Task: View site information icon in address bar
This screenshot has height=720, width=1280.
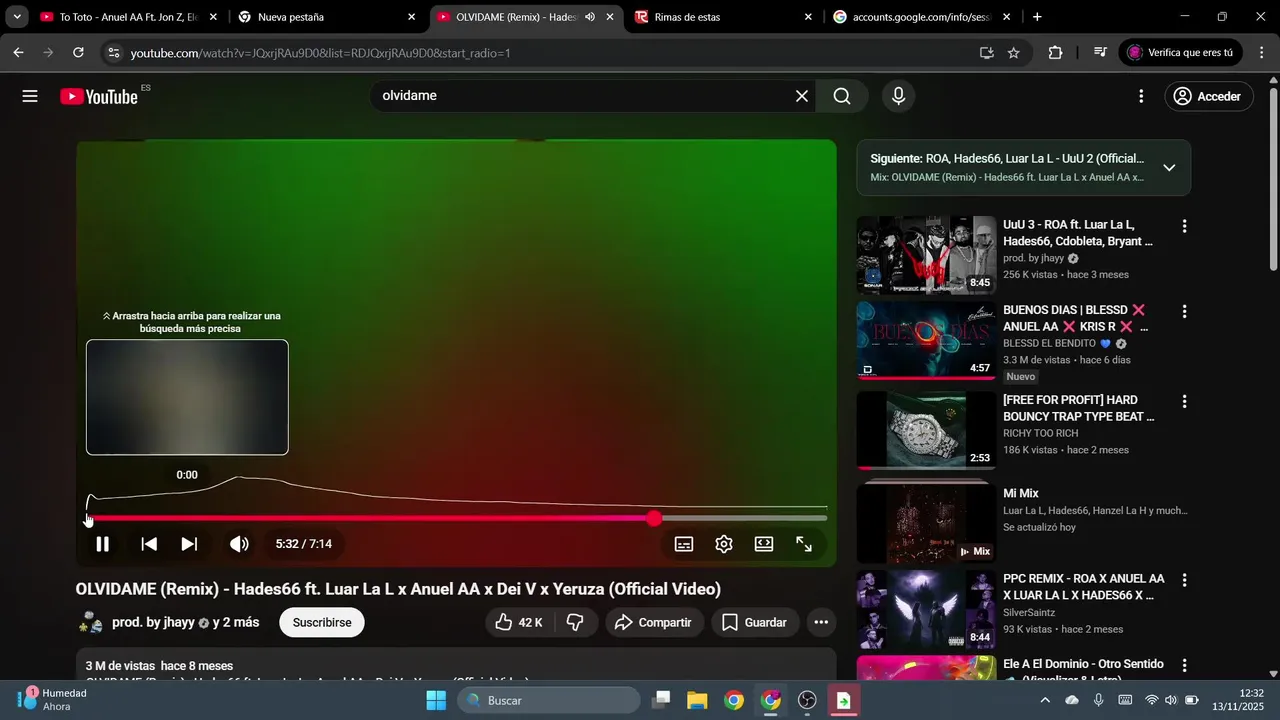Action: (x=113, y=53)
